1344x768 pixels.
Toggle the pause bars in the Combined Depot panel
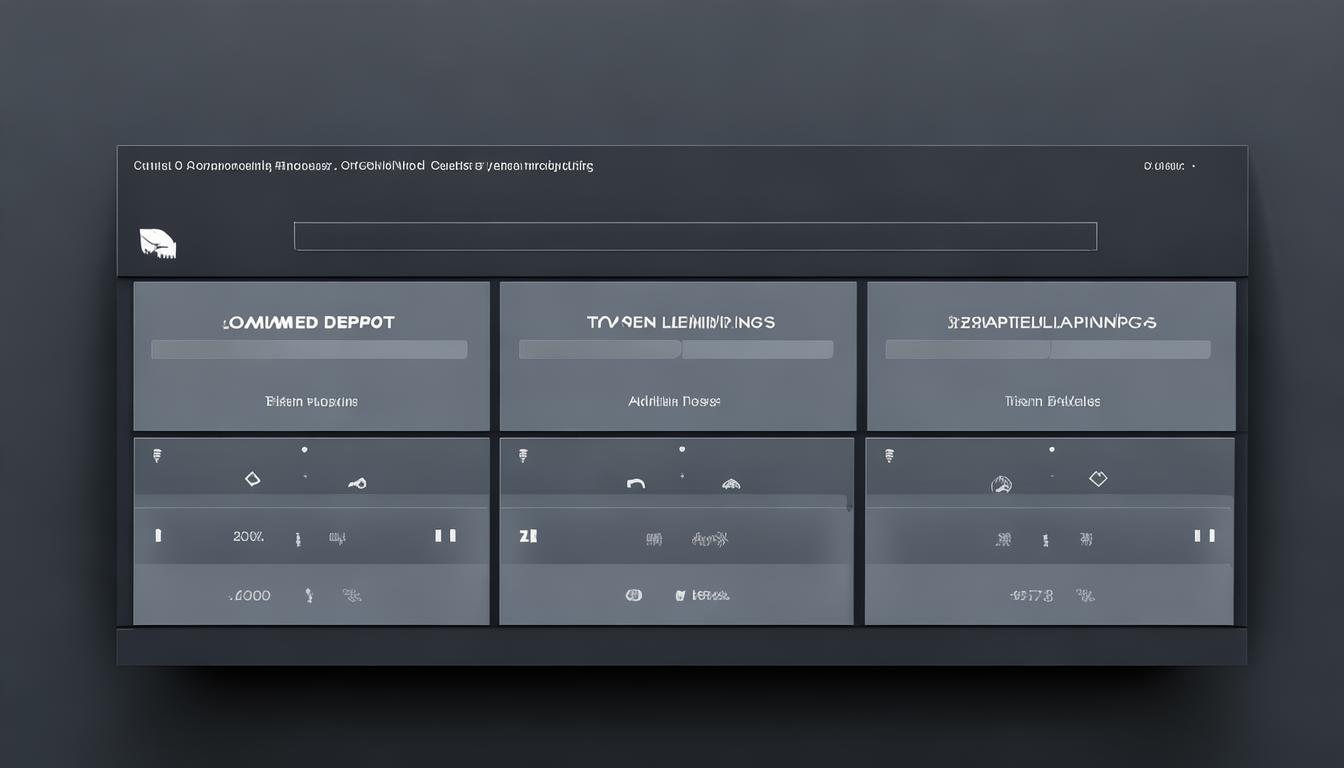pyautogui.click(x=445, y=535)
